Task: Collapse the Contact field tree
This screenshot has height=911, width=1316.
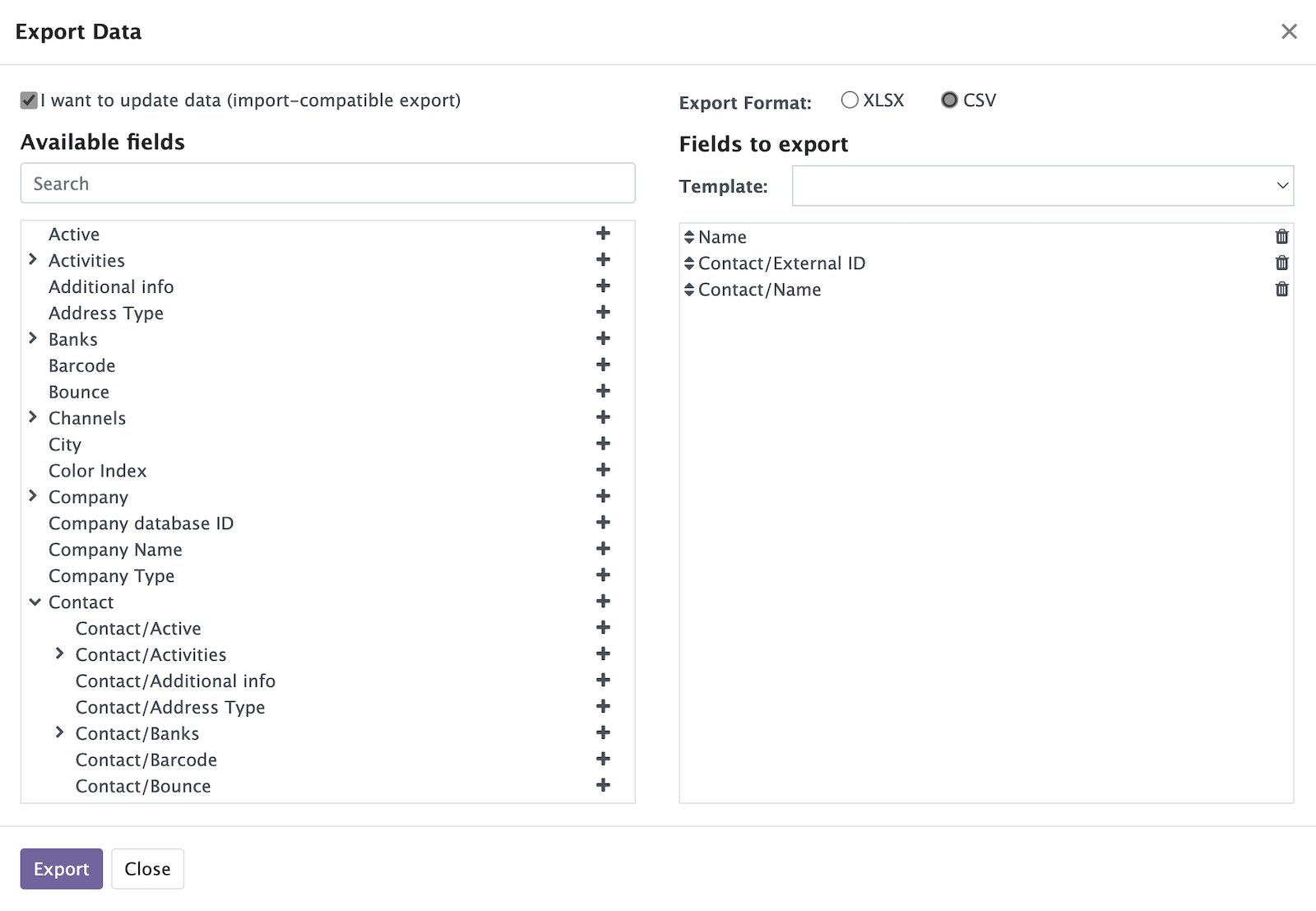Action: tap(35, 602)
